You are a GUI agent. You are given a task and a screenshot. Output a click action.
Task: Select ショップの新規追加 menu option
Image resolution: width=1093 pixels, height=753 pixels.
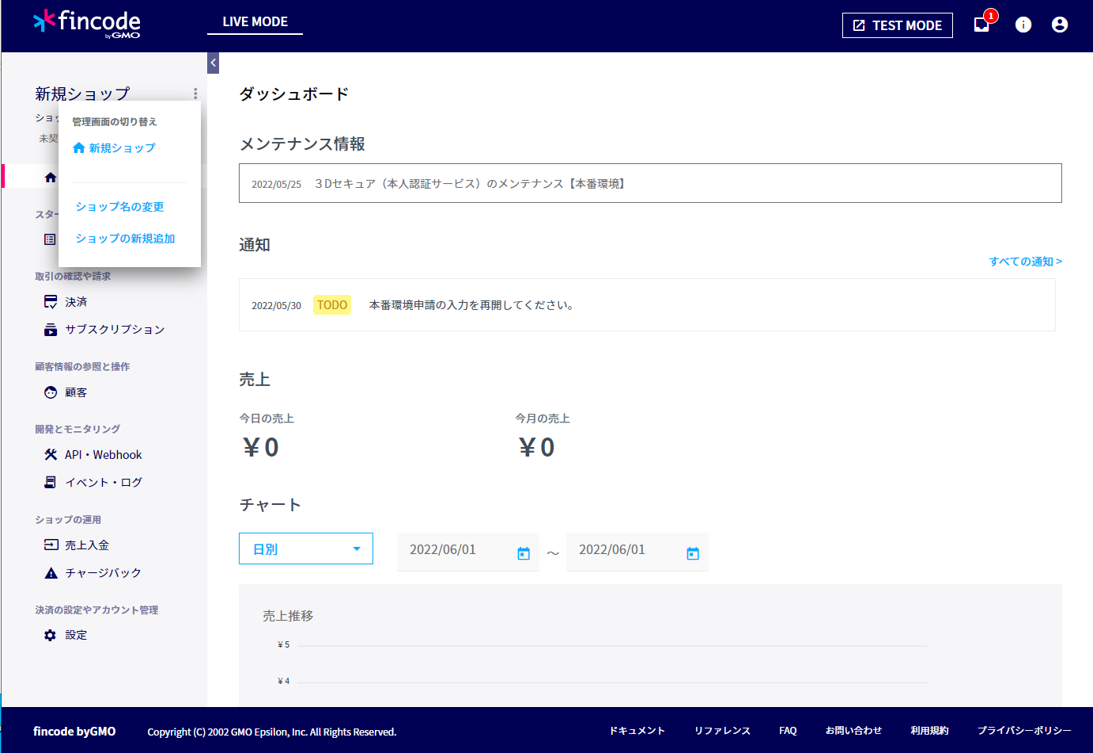(122, 240)
